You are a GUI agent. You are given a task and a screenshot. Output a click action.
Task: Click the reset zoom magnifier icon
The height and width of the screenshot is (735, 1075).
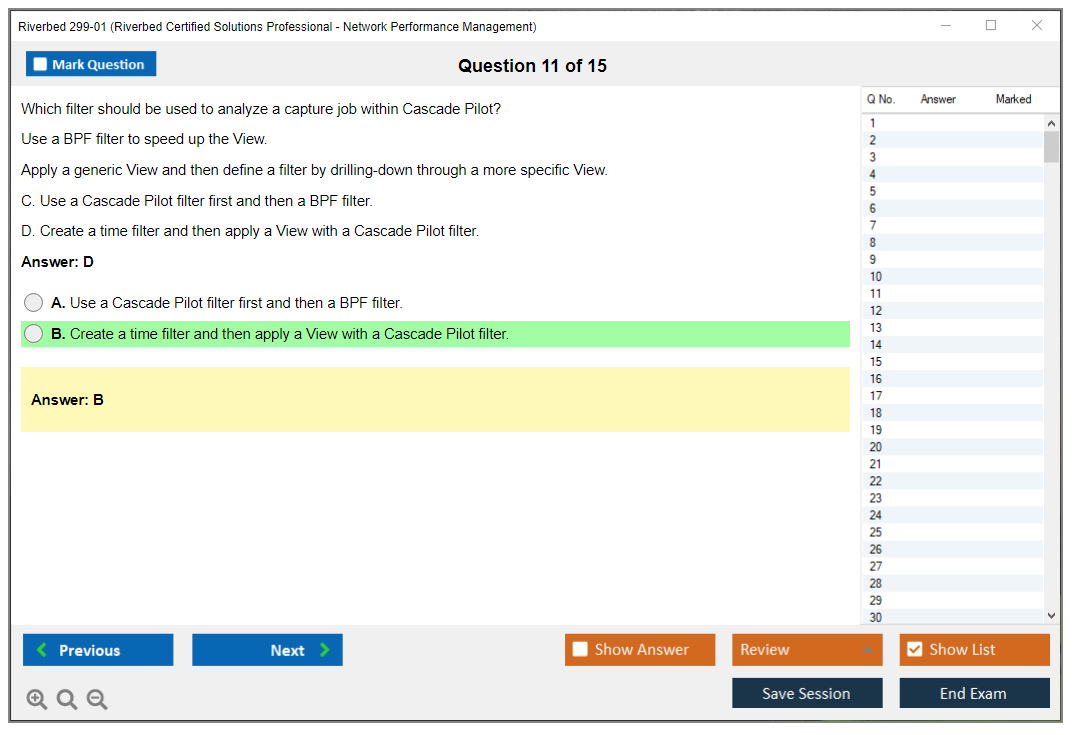67,699
